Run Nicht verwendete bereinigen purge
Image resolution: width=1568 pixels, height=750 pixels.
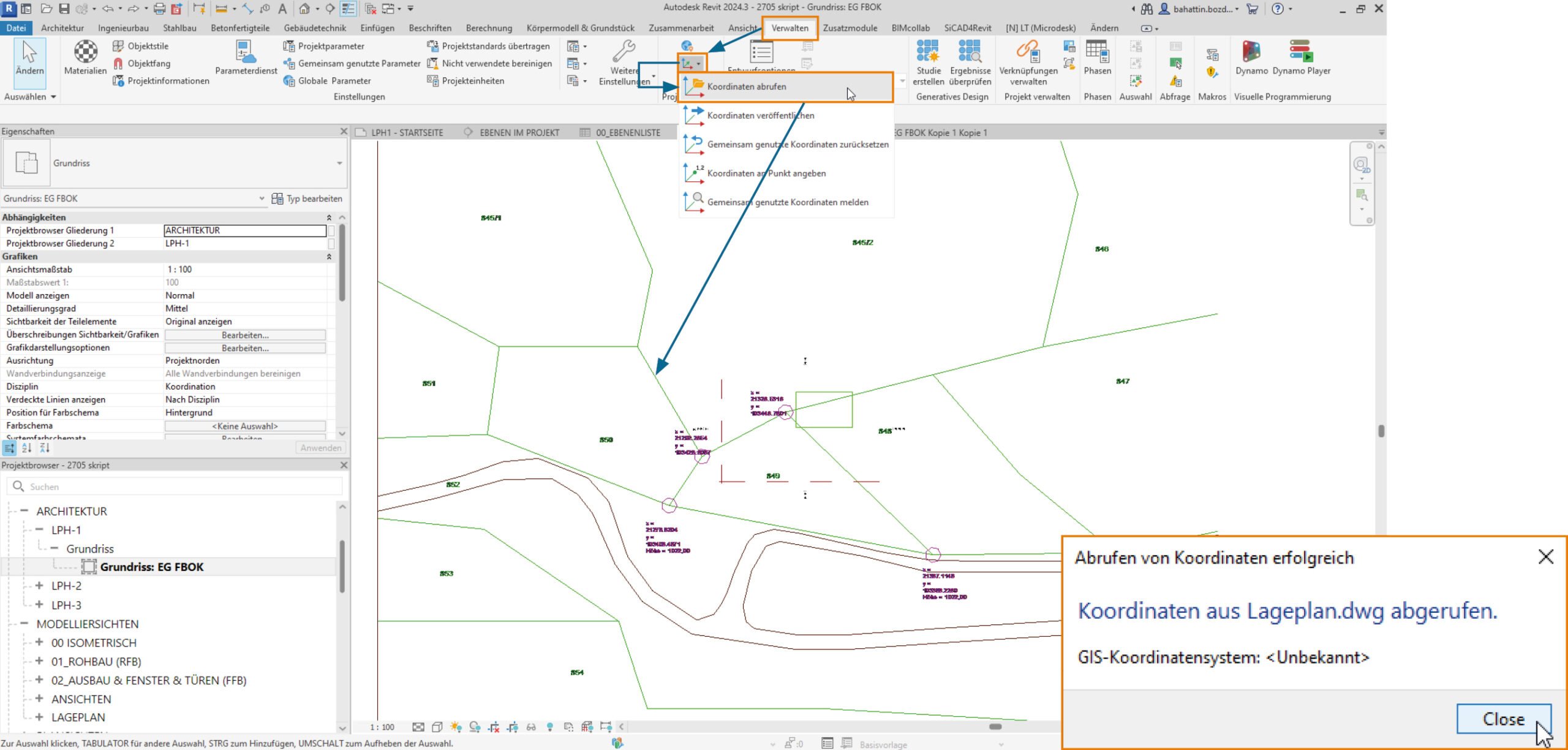(489, 63)
